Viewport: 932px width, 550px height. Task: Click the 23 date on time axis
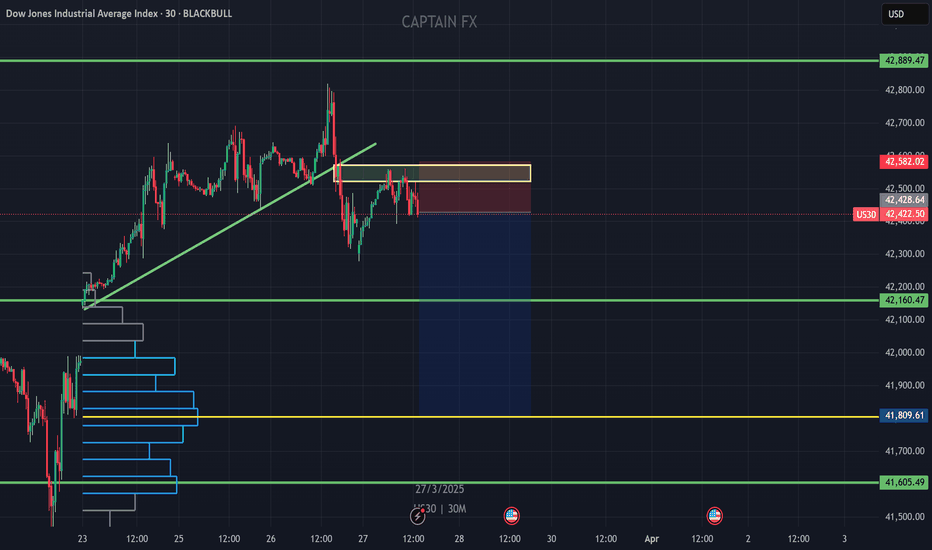point(82,539)
